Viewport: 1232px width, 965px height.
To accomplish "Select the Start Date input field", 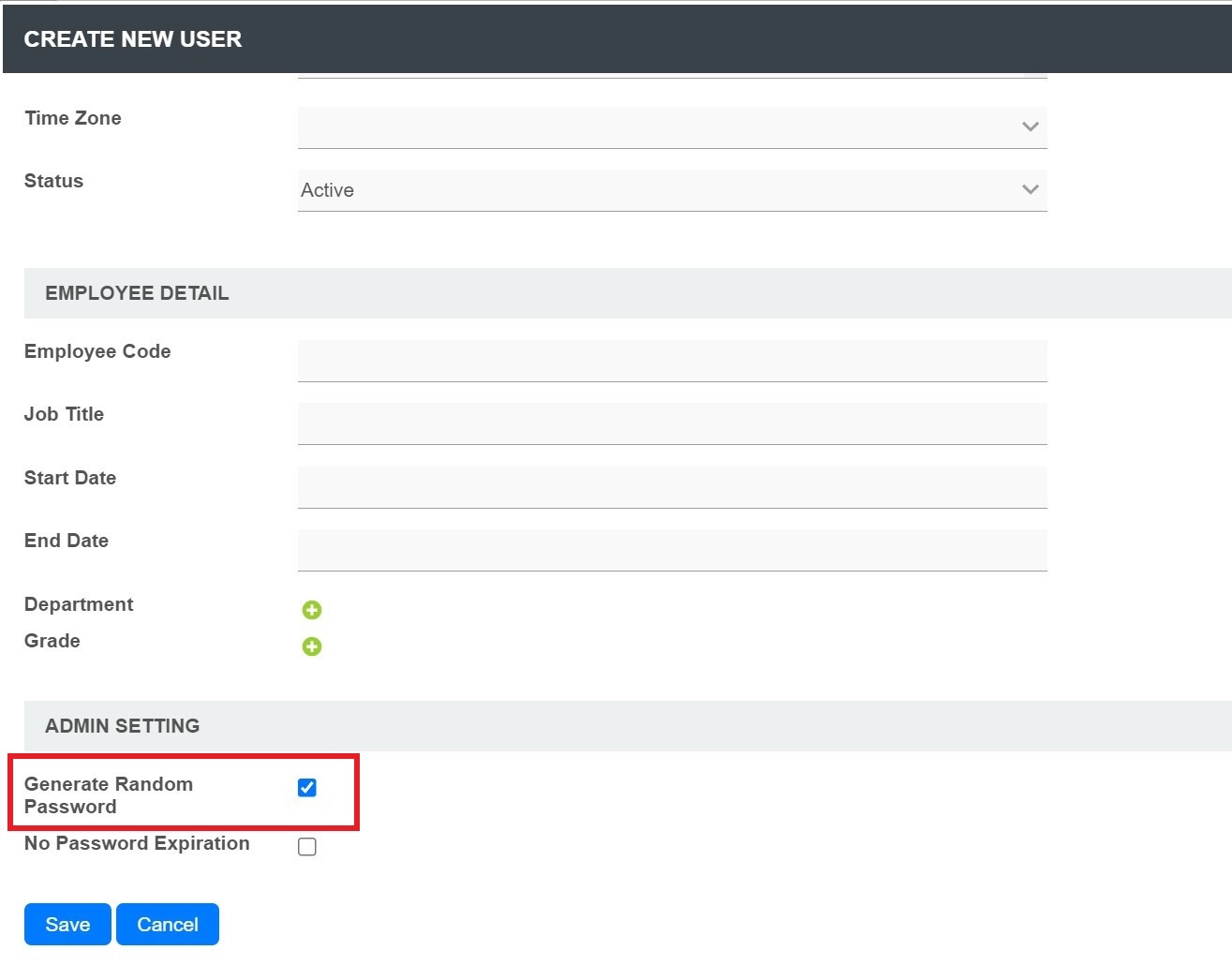I will click(672, 487).
